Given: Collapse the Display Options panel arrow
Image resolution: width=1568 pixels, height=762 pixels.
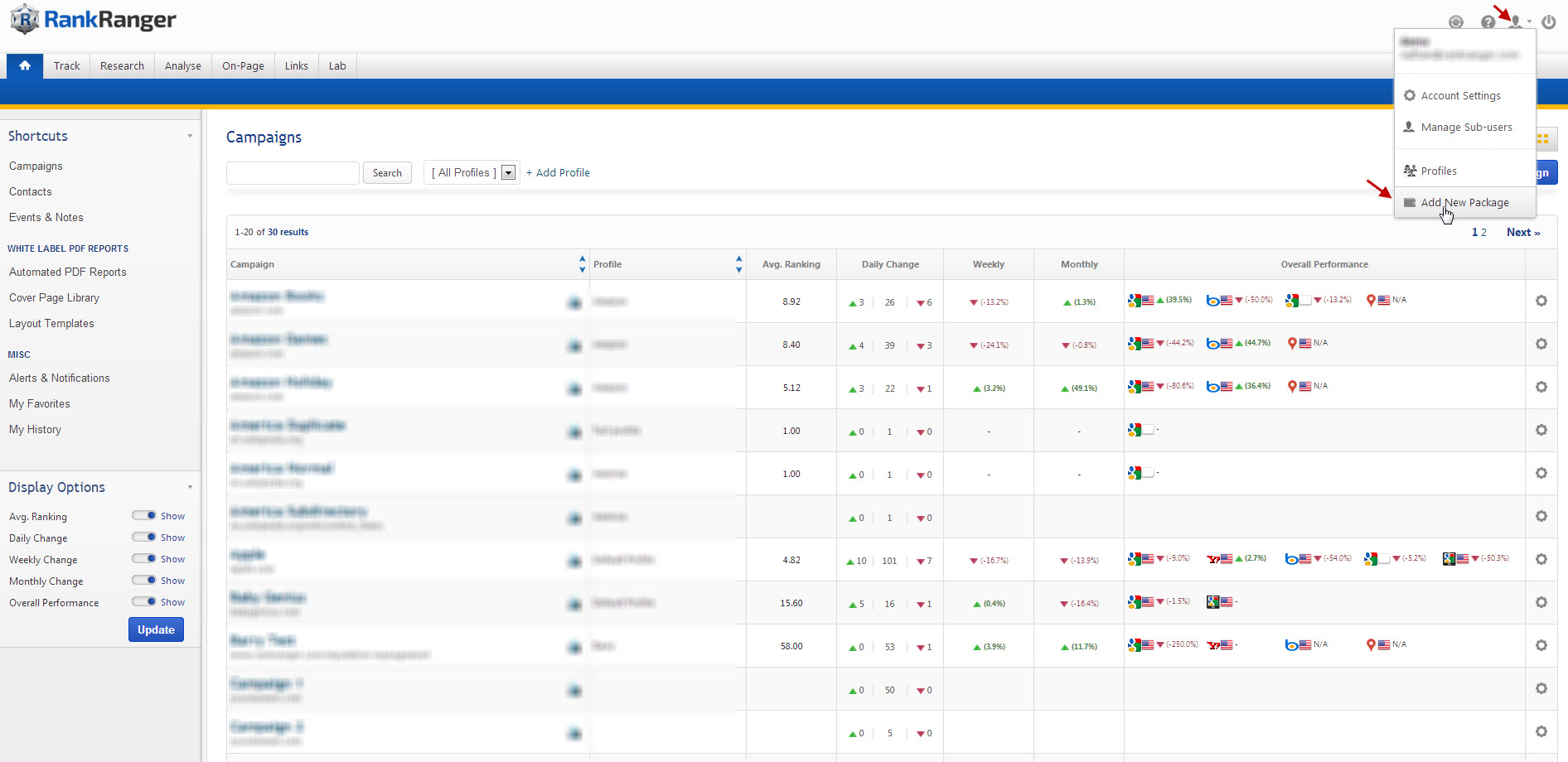Looking at the screenshot, I should pos(190,487).
